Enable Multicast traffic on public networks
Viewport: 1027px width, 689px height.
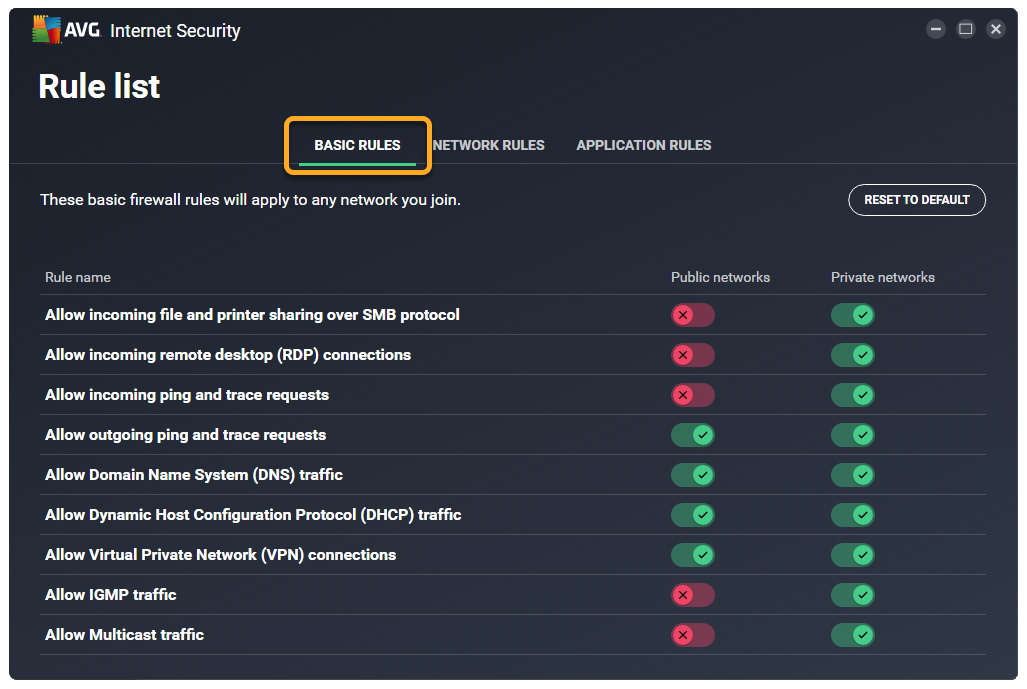click(692, 635)
